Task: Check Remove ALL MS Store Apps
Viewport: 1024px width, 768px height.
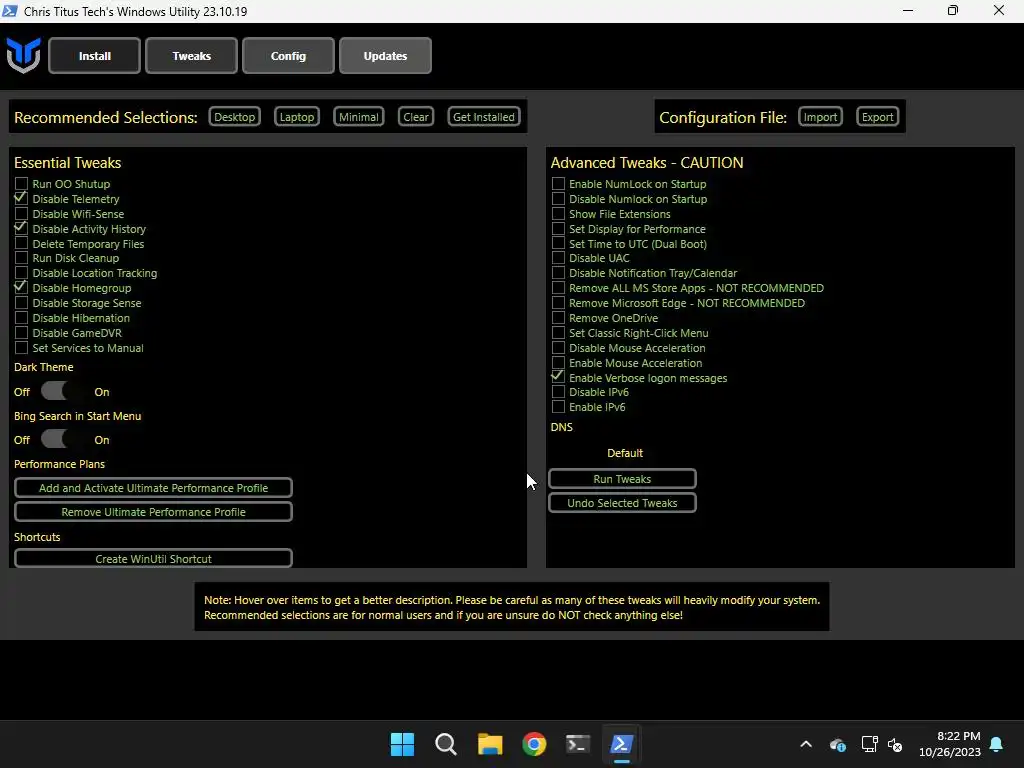Action: [x=558, y=288]
